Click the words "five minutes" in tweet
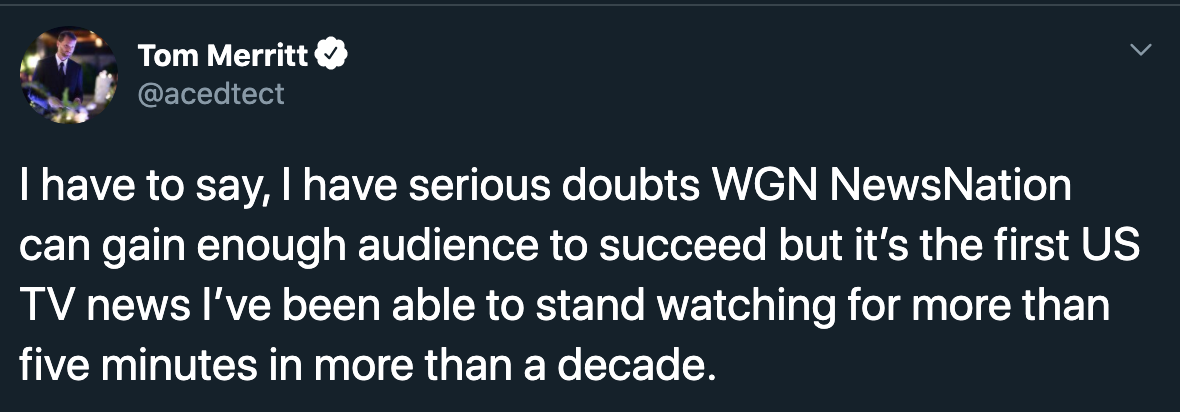1180x412 pixels. click(x=138, y=365)
